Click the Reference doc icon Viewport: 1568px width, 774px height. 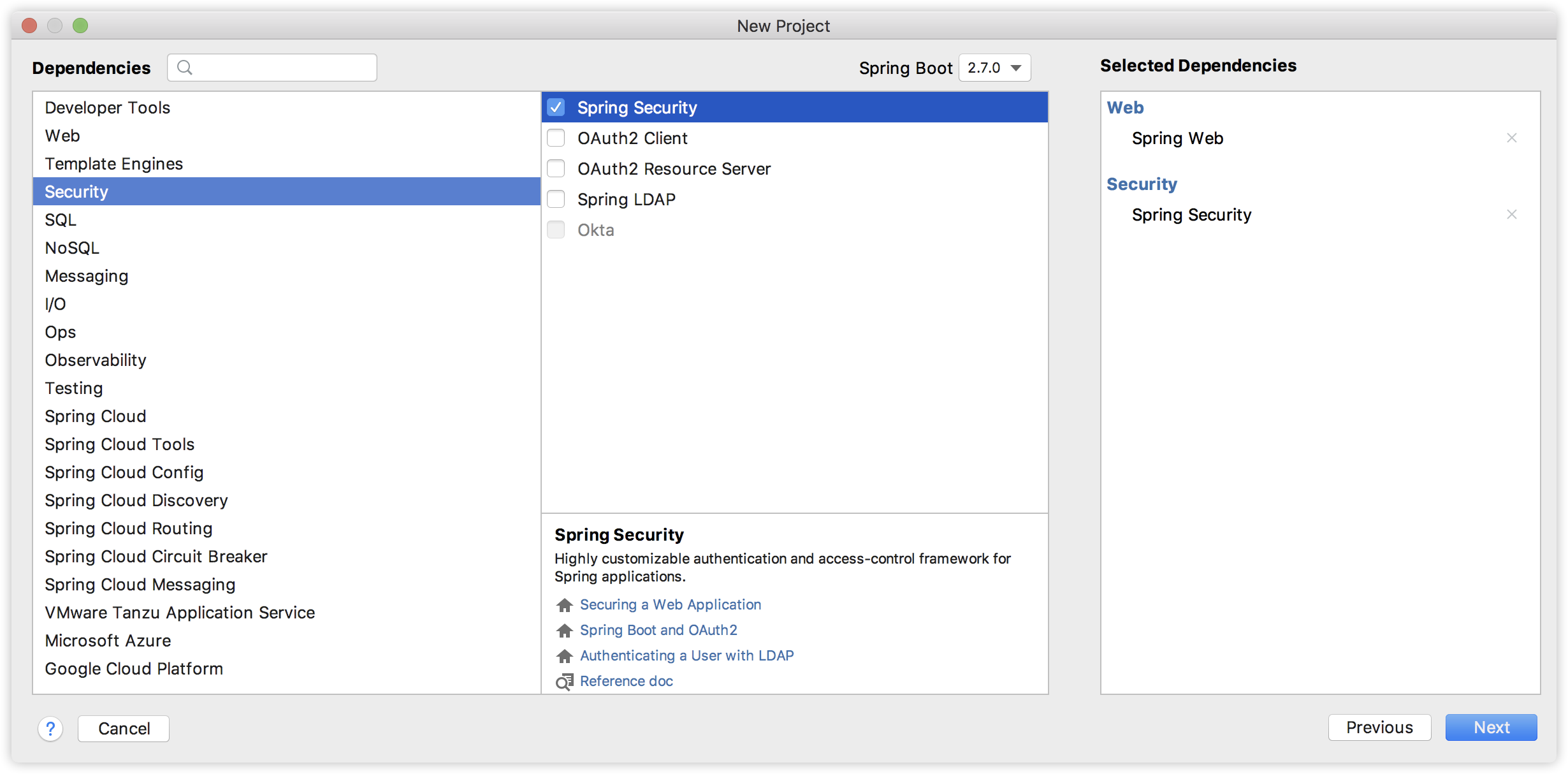coord(565,682)
